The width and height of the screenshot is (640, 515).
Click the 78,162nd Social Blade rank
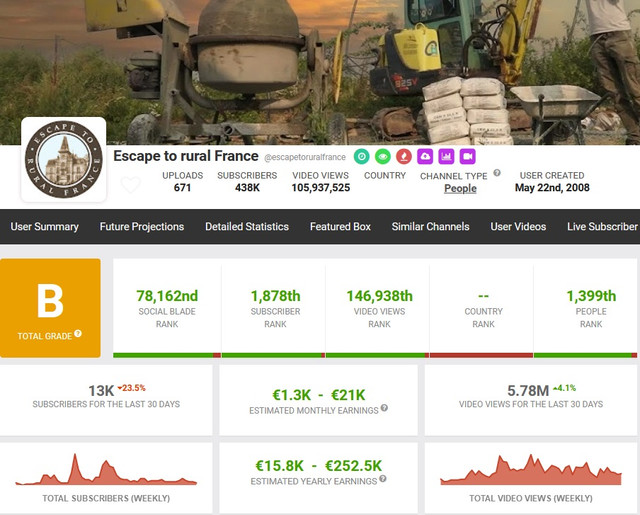click(x=167, y=296)
